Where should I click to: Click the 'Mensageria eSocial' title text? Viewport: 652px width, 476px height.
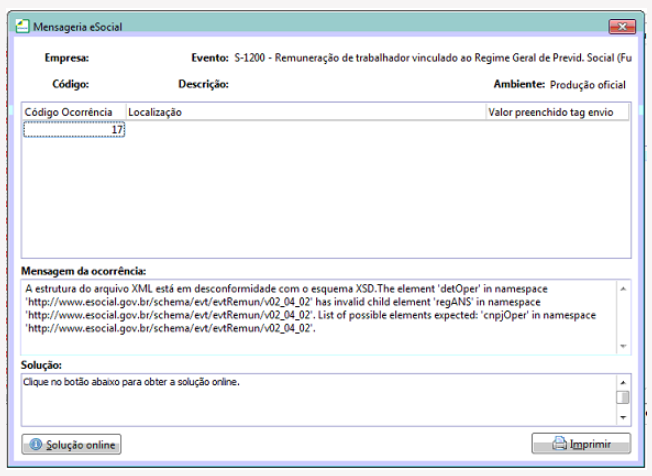coord(77,27)
